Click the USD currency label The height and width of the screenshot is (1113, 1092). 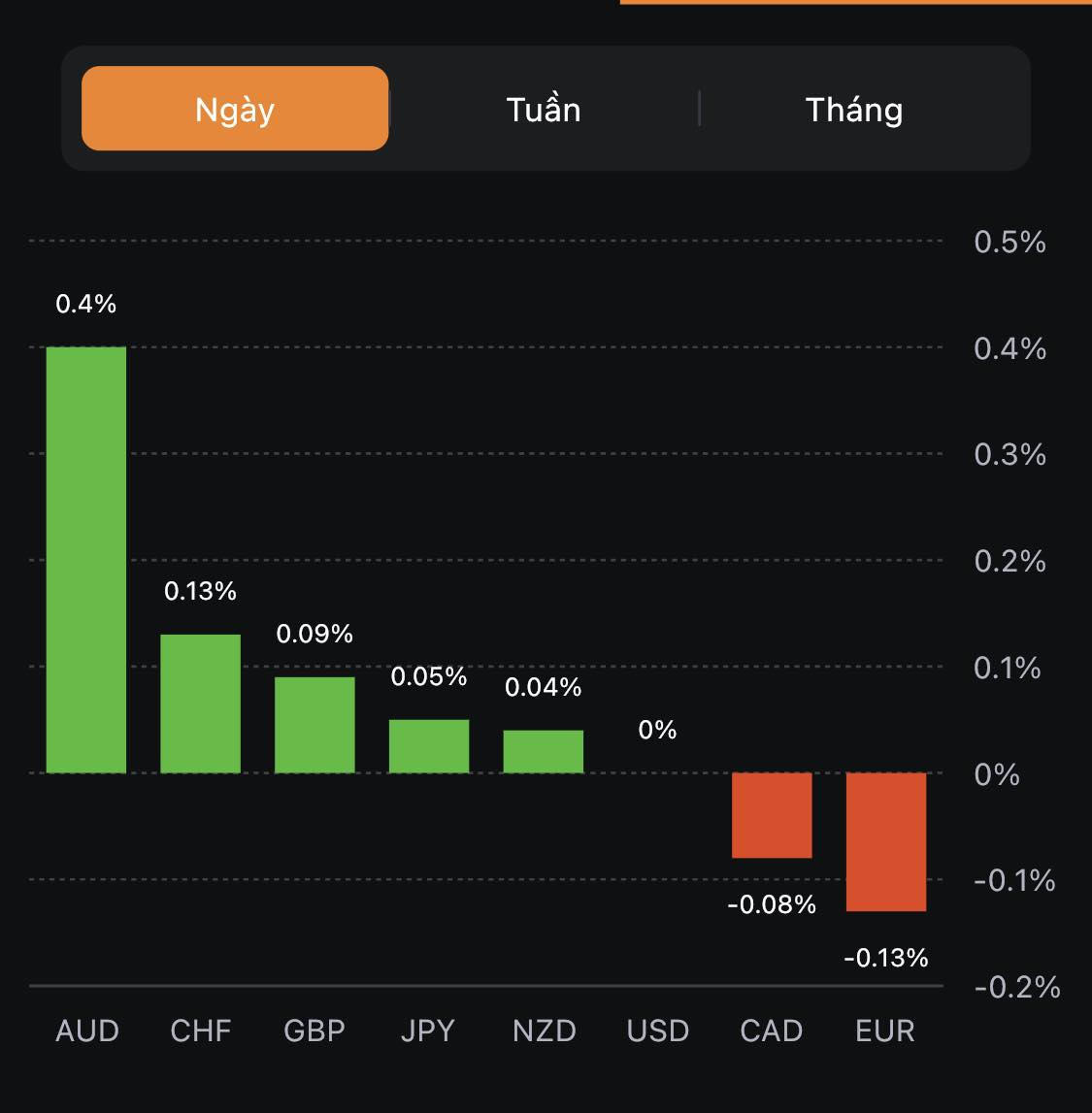point(658,1031)
